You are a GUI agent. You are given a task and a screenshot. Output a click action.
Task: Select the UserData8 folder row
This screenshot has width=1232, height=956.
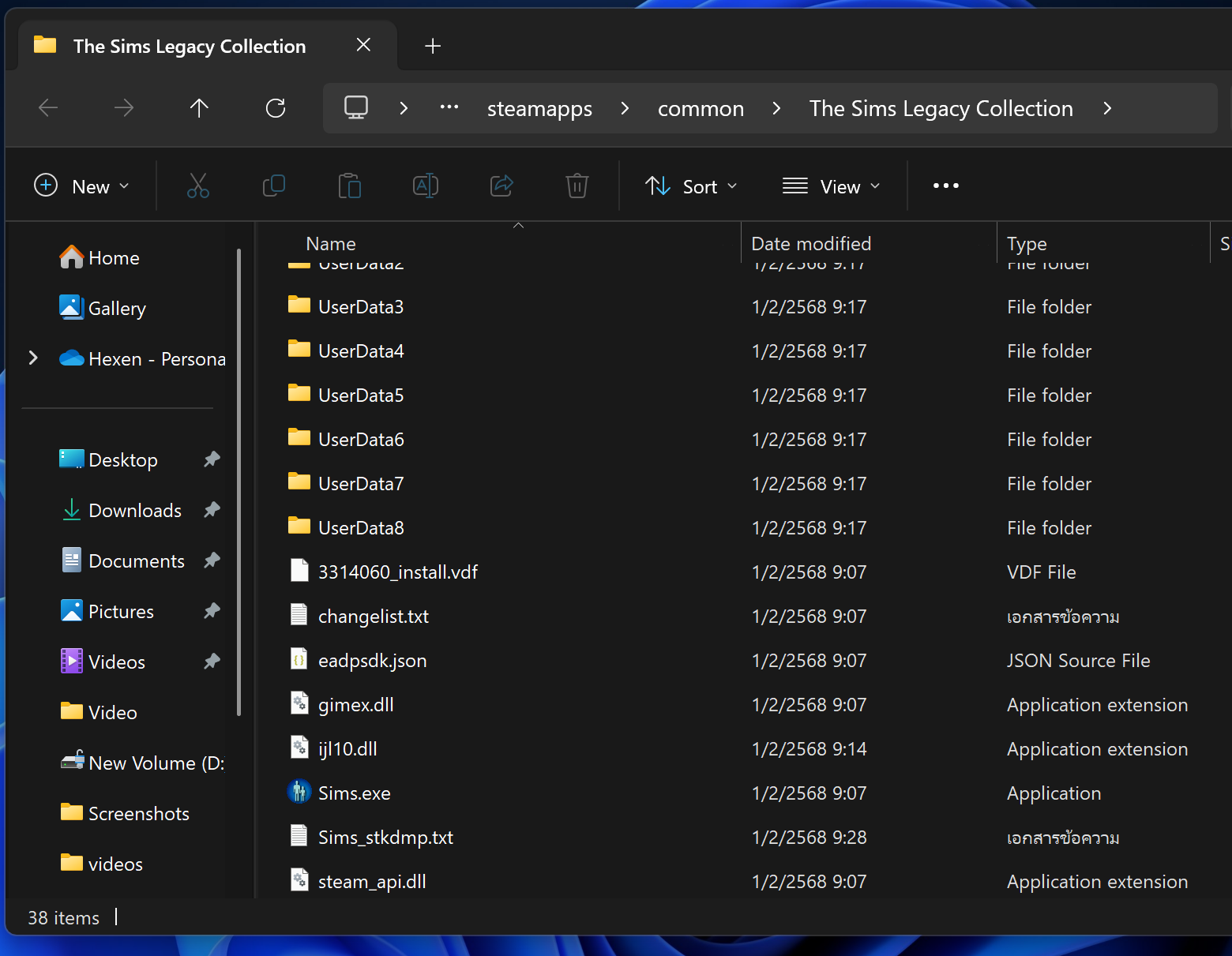tap(742, 527)
